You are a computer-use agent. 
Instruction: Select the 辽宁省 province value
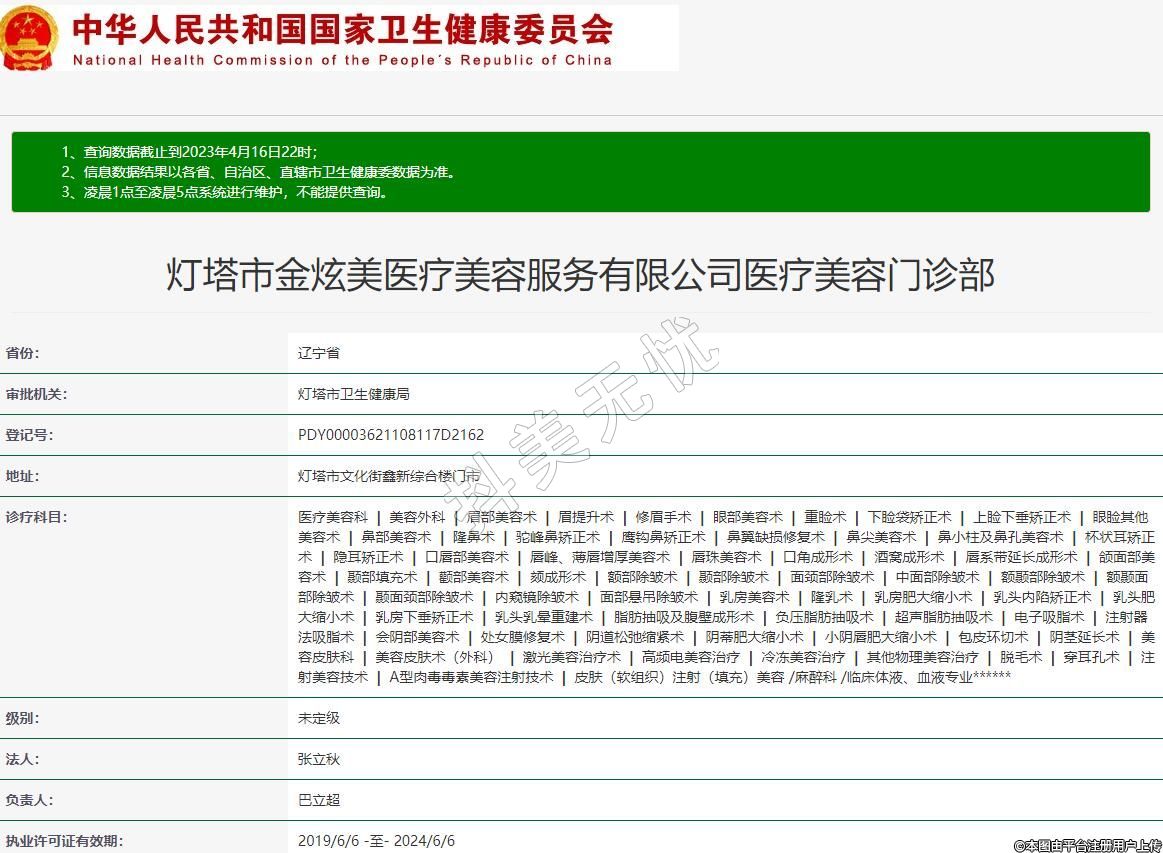coord(319,353)
